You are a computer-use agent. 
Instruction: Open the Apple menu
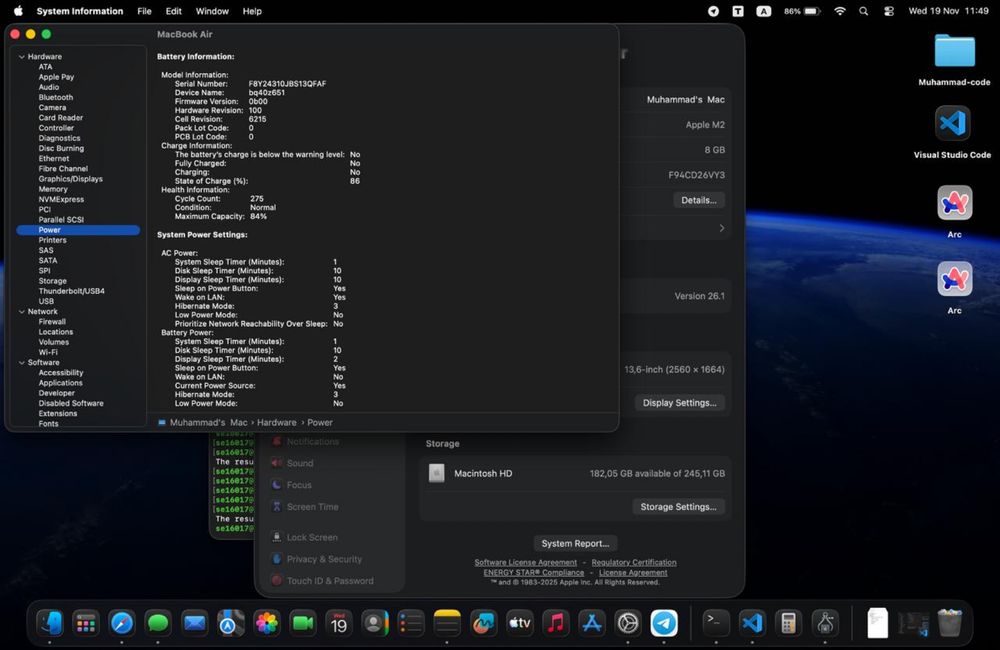tap(18, 11)
